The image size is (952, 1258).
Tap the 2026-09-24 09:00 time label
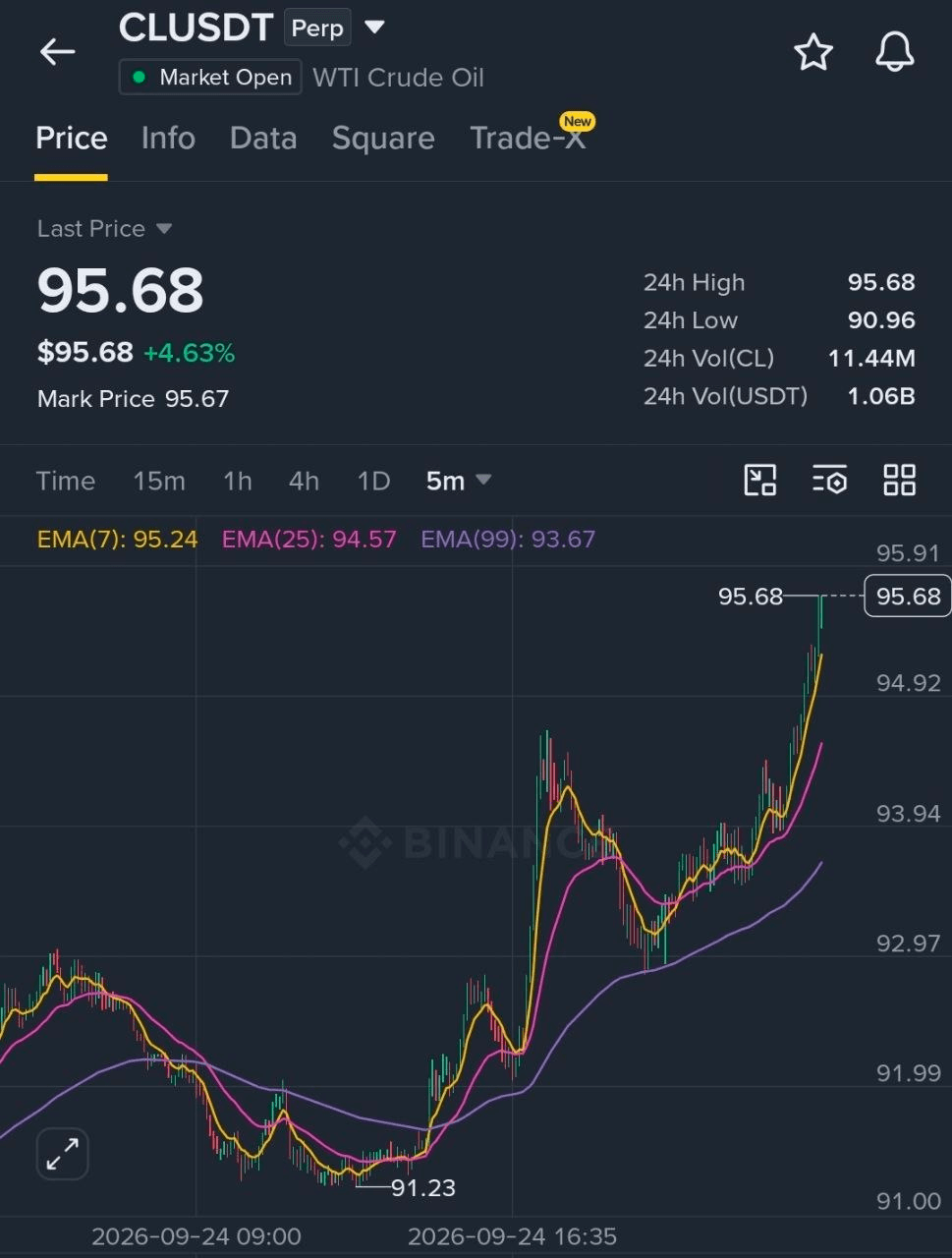(196, 1236)
